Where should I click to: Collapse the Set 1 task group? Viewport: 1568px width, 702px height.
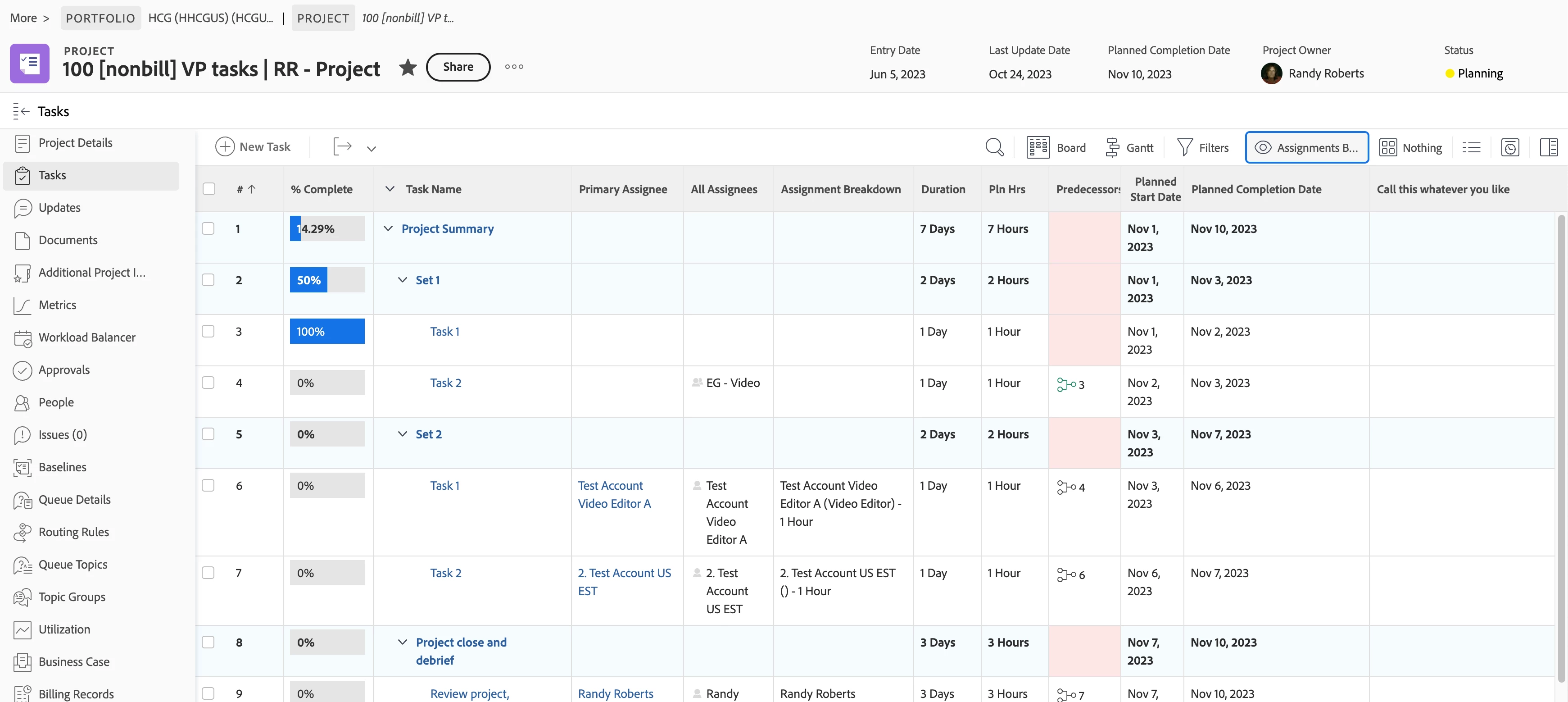pos(402,280)
